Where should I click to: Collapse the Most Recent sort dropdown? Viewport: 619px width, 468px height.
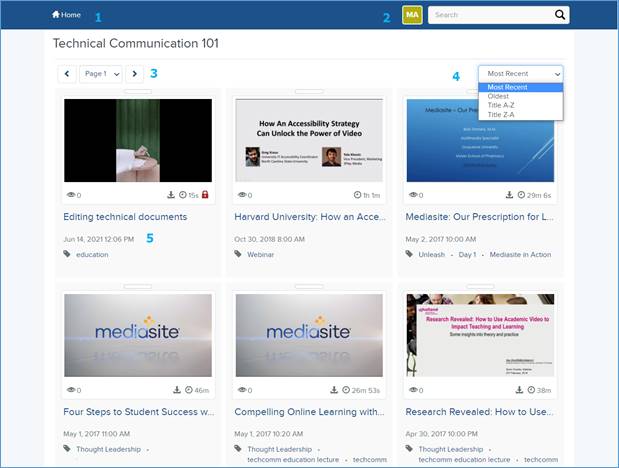521,73
